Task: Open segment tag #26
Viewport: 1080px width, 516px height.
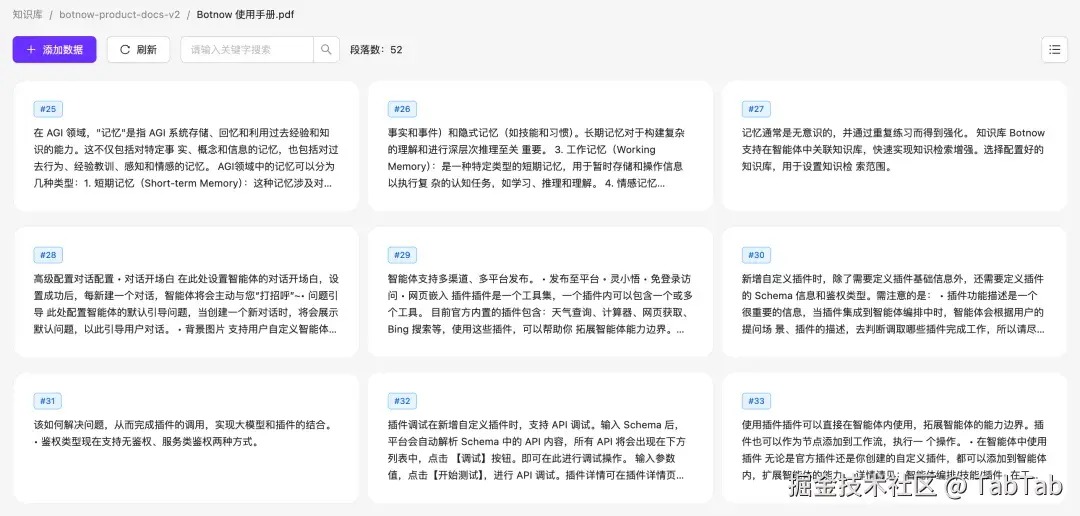Action: pos(402,109)
